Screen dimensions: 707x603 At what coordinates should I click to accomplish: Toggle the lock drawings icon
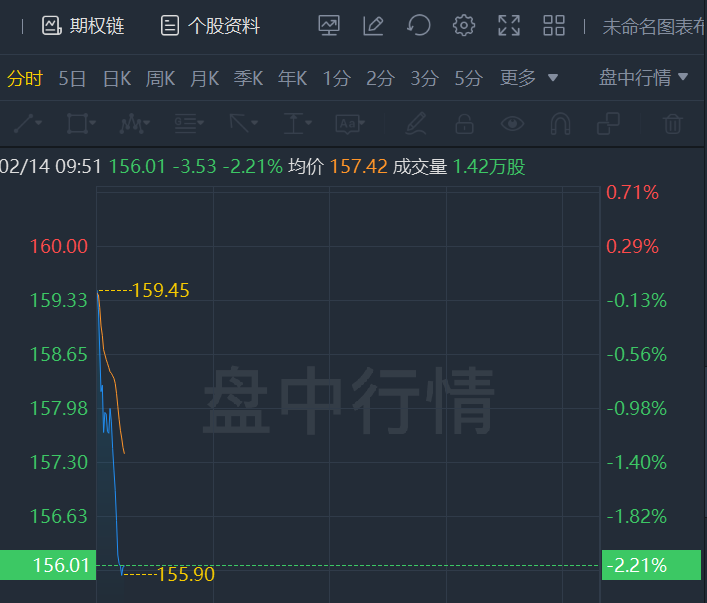463,124
